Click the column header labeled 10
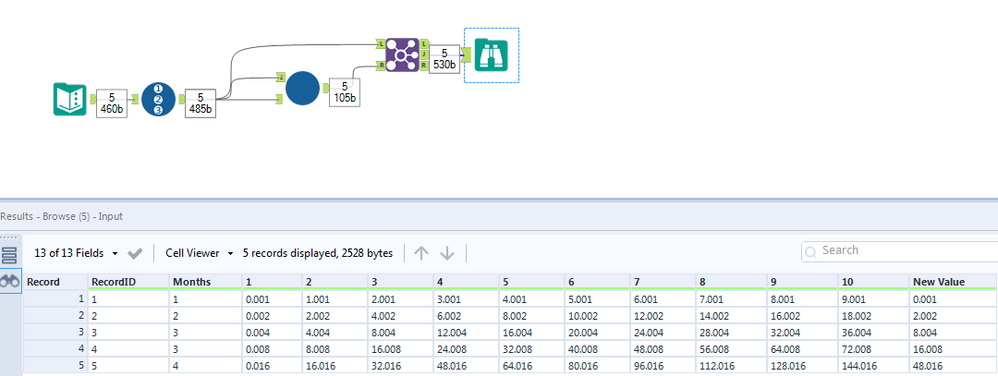This screenshot has height=376, width=998. click(x=873, y=281)
